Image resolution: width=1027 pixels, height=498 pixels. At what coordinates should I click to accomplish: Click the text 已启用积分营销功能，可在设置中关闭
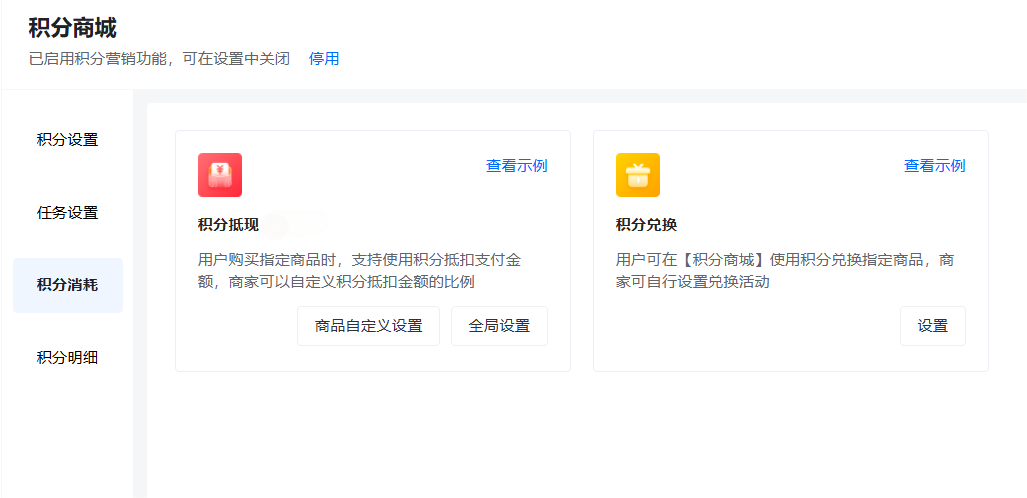159,58
